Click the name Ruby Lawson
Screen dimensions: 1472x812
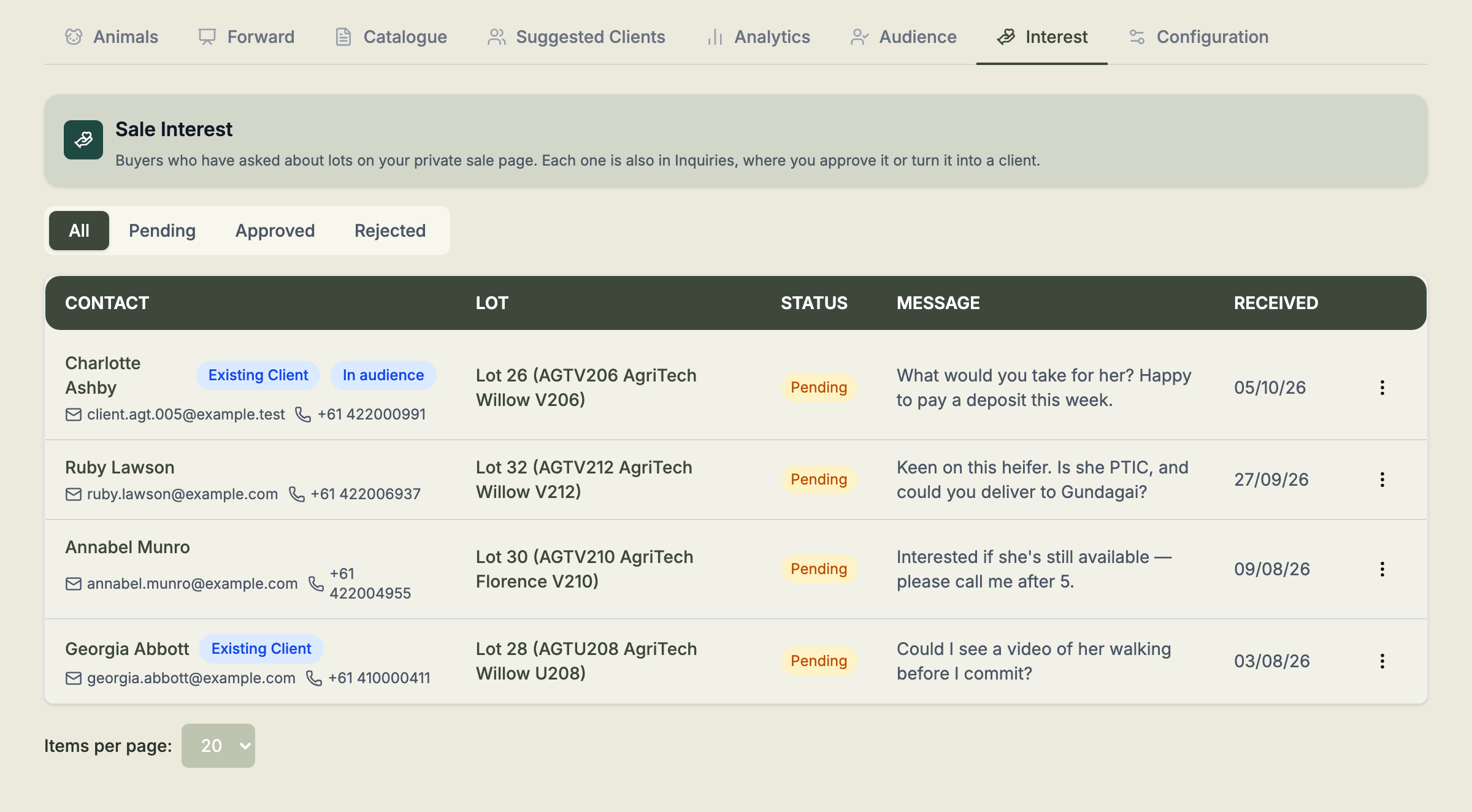[120, 467]
